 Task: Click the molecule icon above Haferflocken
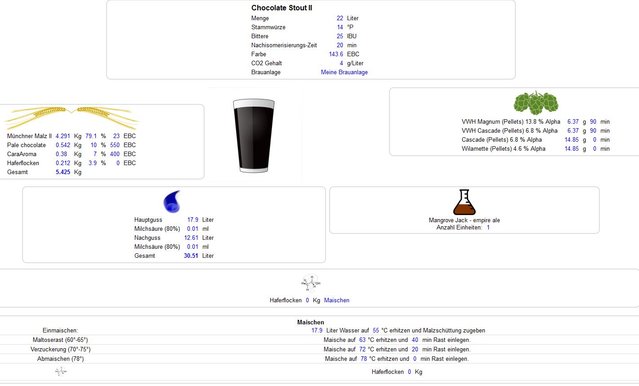click(311, 282)
